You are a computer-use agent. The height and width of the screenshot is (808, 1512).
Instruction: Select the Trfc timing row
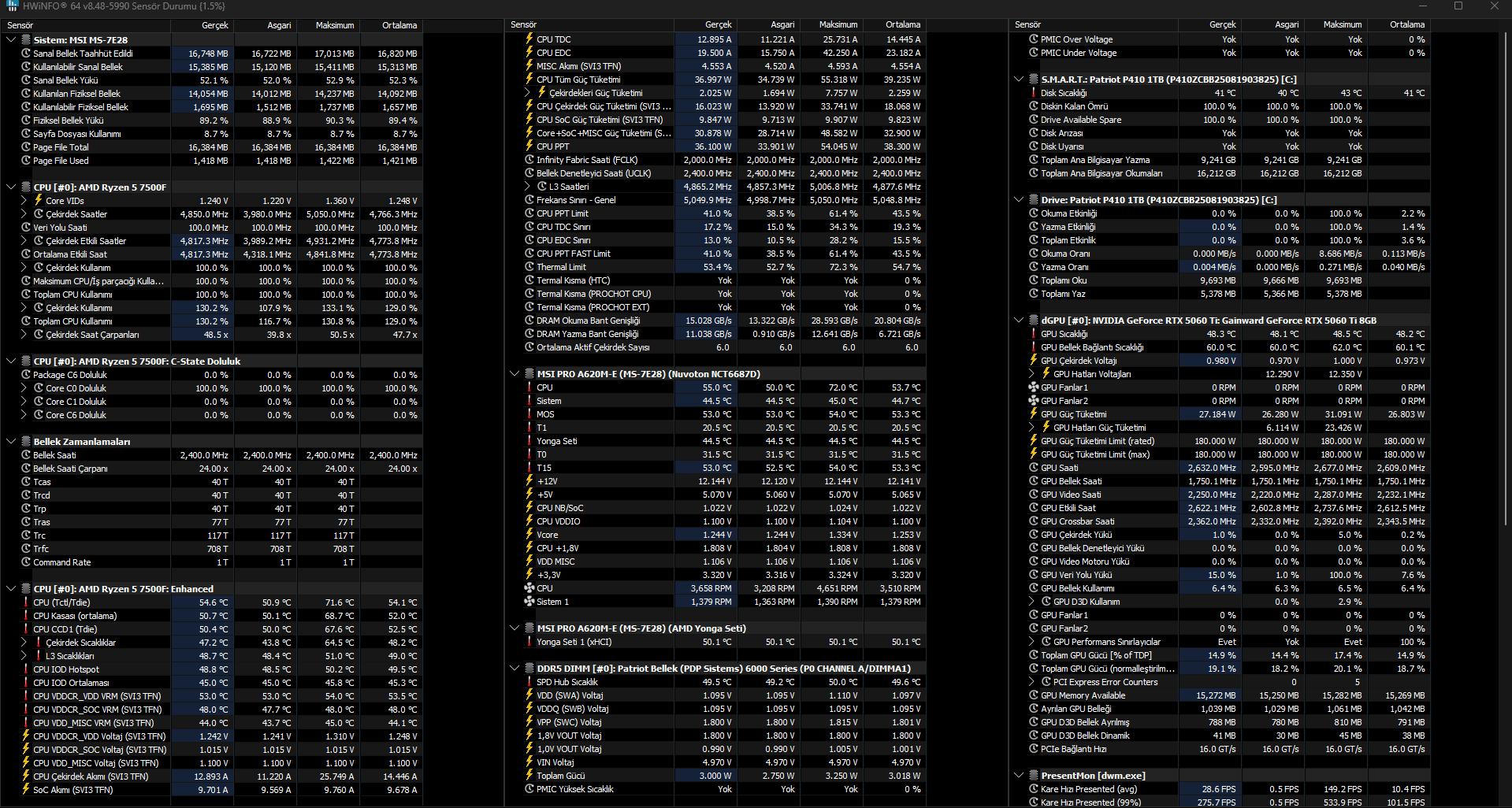[213, 549]
